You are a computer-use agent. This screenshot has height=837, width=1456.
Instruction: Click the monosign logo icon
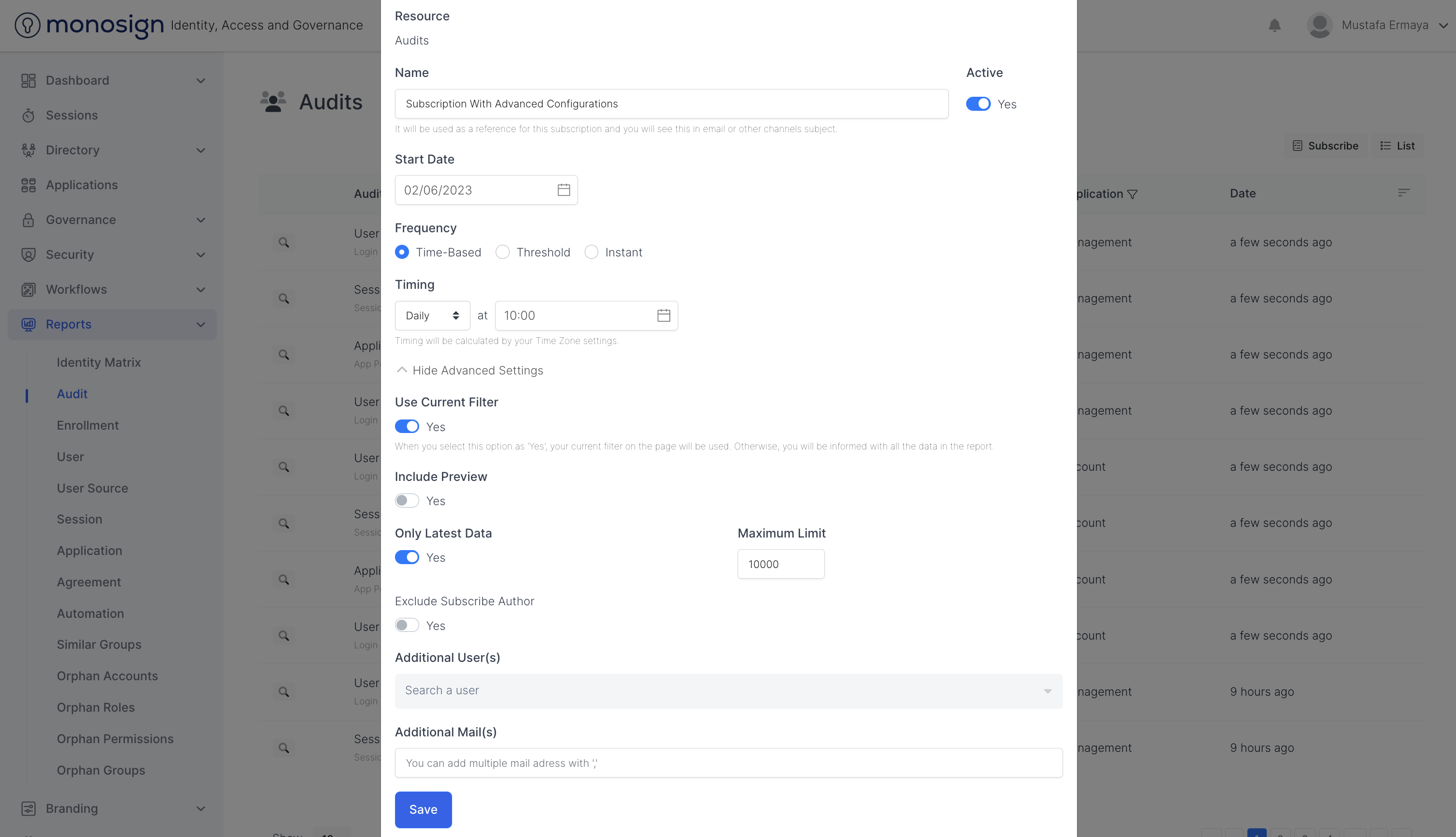[x=27, y=25]
